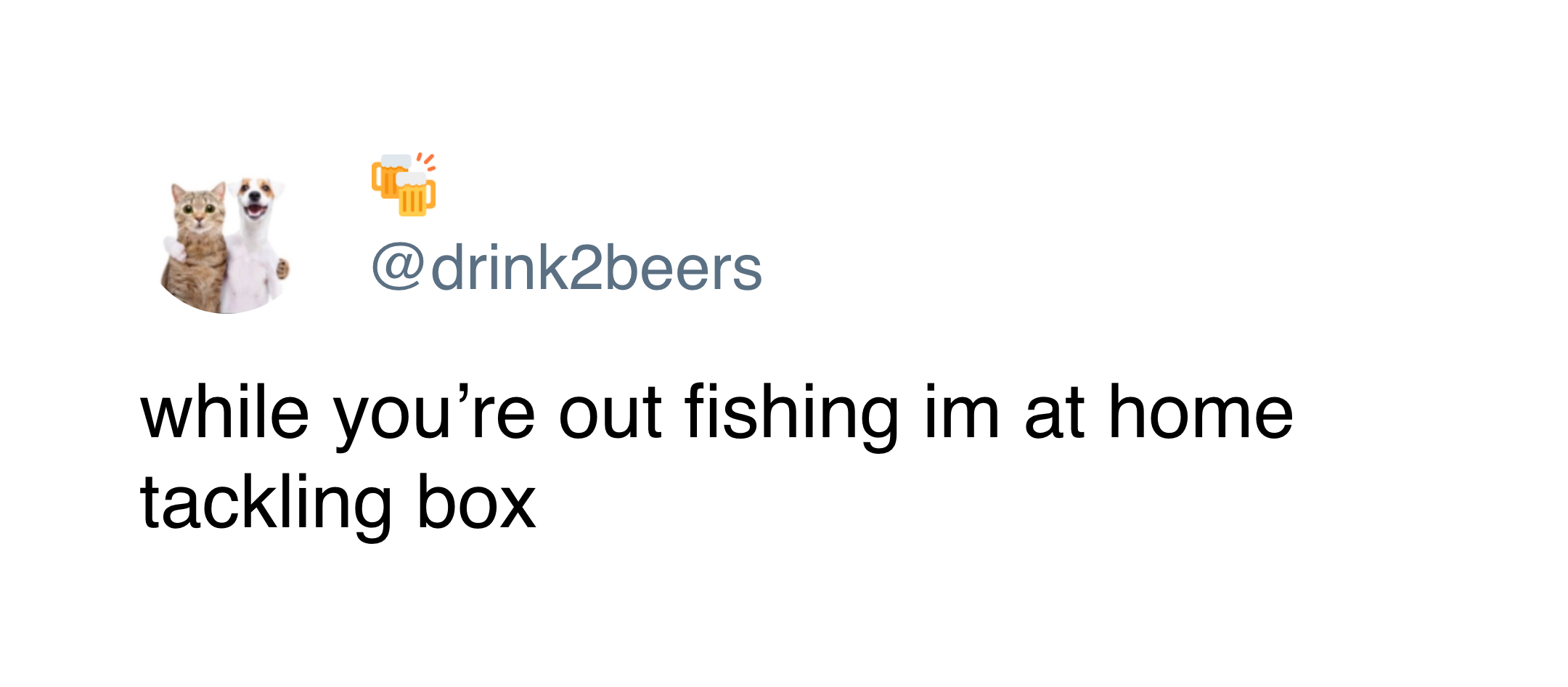Click the word "you're" in the tweet
This screenshot has height=687, width=1568.
[434, 414]
